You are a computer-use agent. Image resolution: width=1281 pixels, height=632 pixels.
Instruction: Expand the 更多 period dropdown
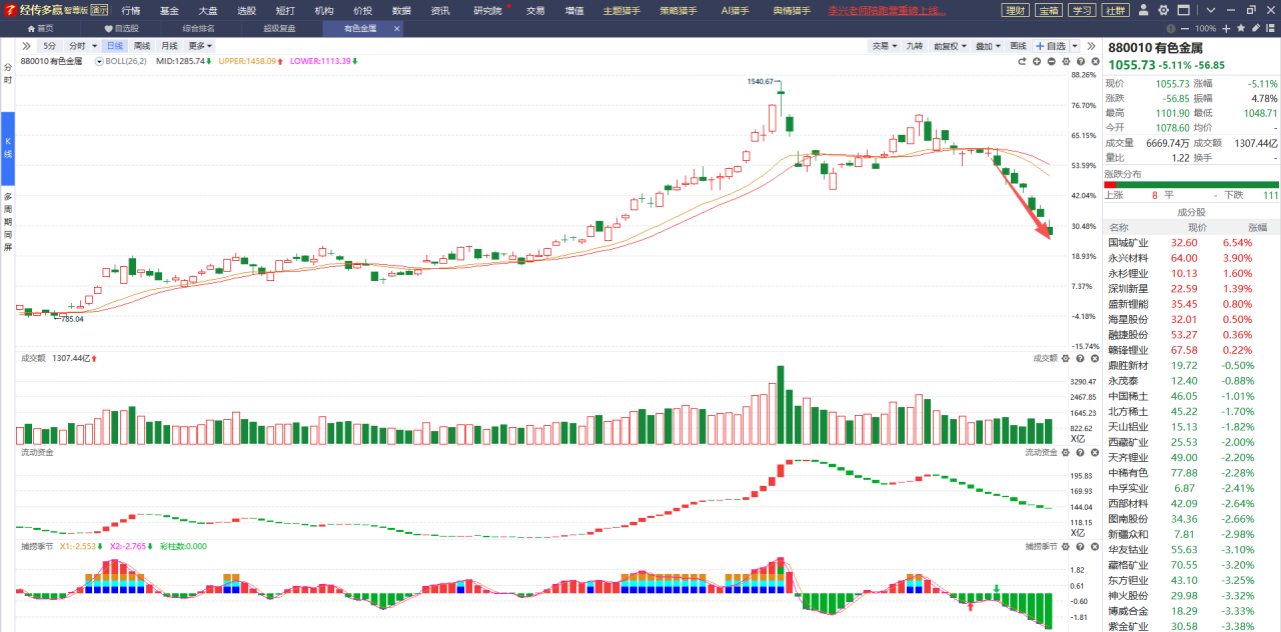pos(200,46)
